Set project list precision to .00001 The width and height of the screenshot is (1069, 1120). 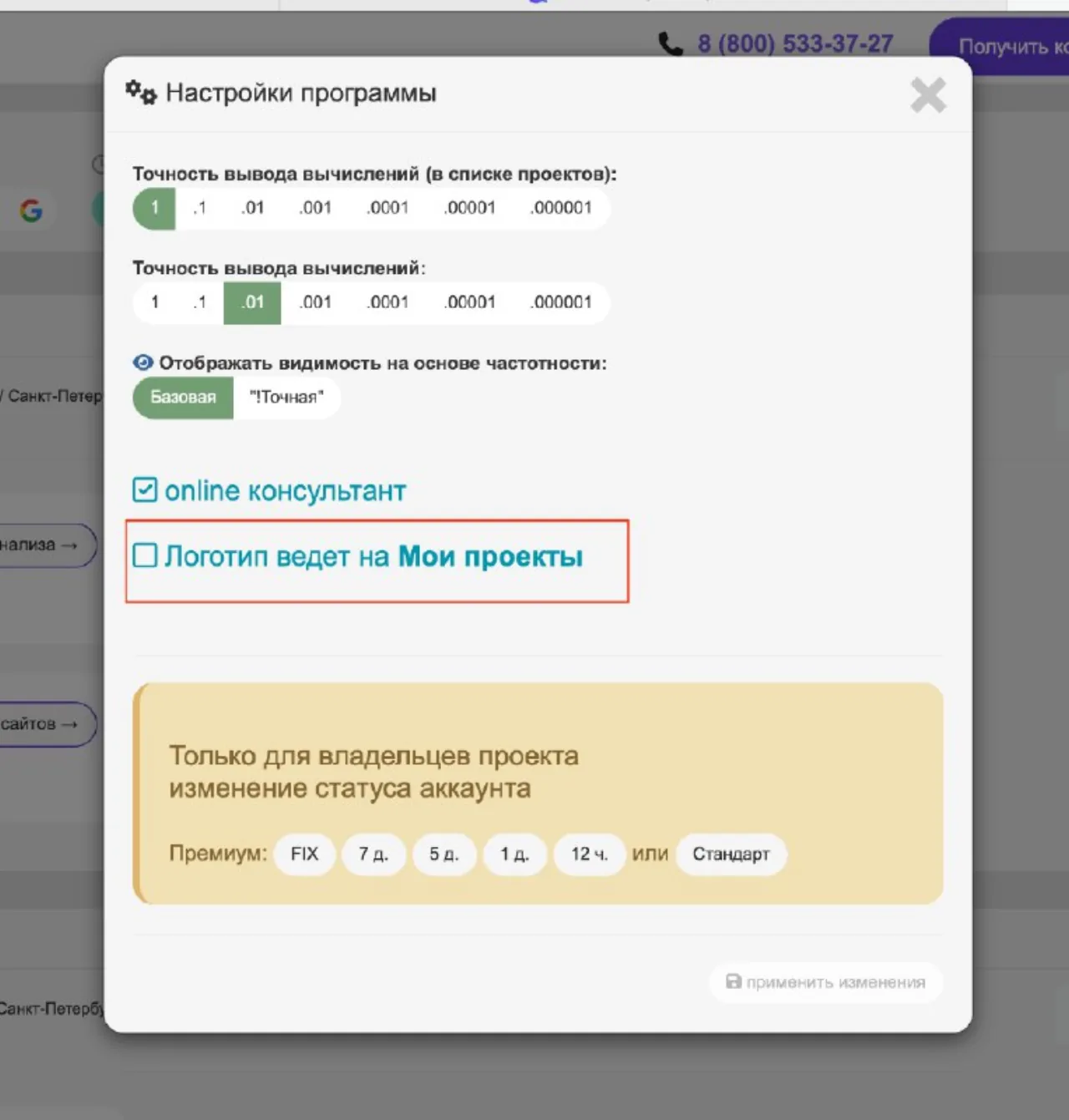click(x=470, y=208)
